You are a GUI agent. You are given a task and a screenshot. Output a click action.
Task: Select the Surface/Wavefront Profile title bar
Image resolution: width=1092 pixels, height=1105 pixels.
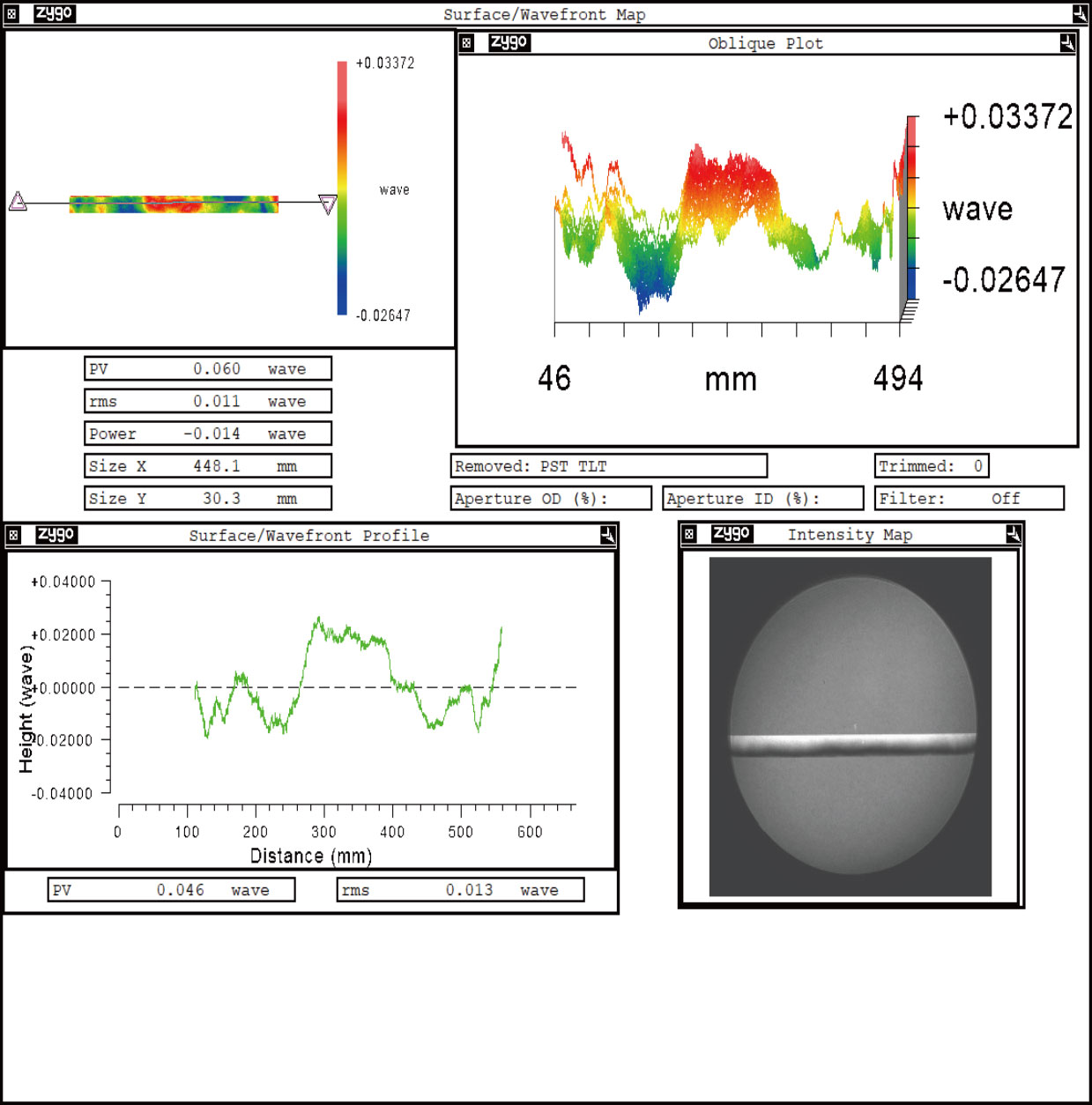coord(308,535)
